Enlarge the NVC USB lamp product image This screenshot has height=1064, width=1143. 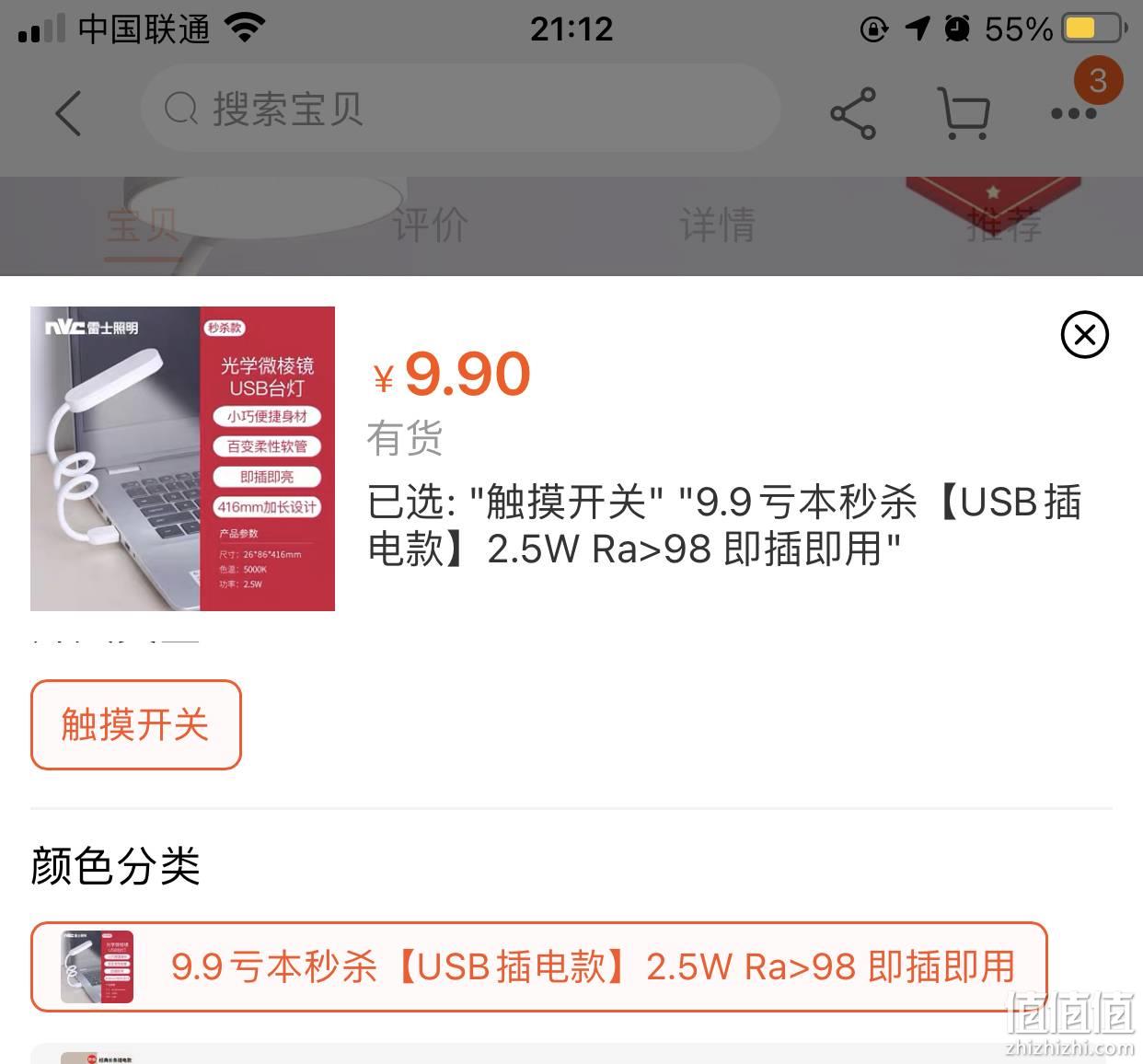point(182,458)
